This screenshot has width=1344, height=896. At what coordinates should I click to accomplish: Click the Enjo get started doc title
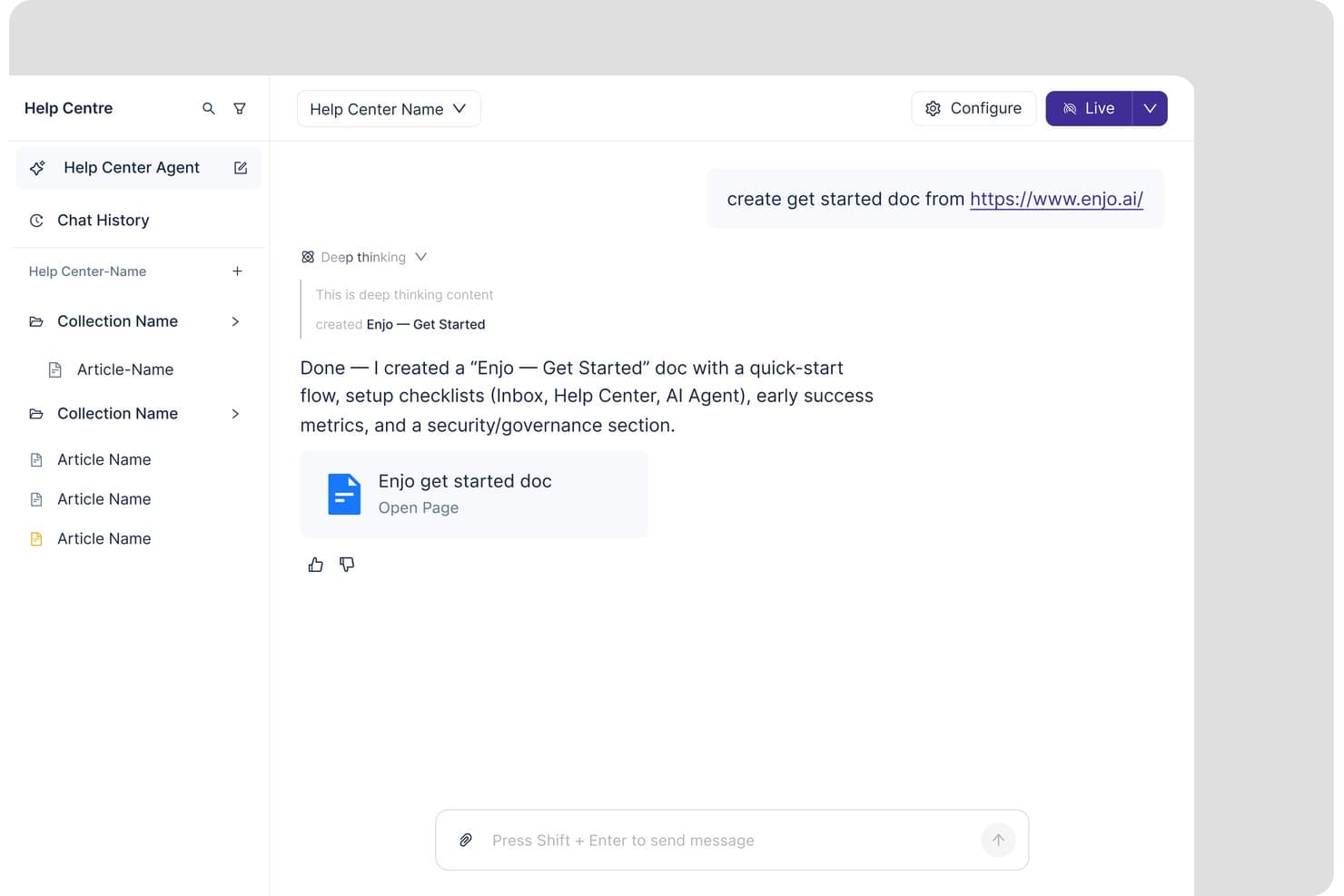[465, 482]
